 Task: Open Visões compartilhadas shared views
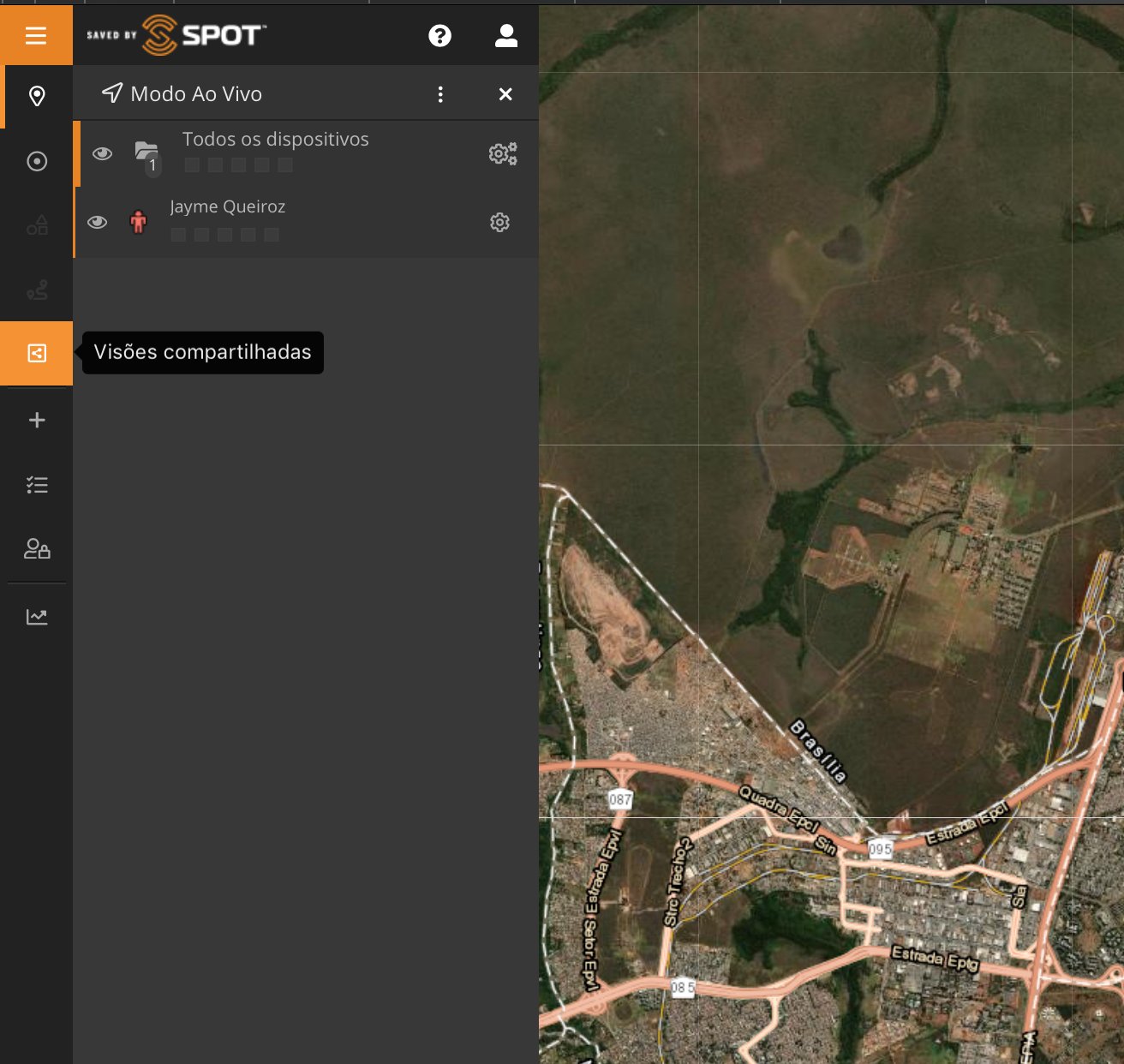pyautogui.click(x=37, y=353)
